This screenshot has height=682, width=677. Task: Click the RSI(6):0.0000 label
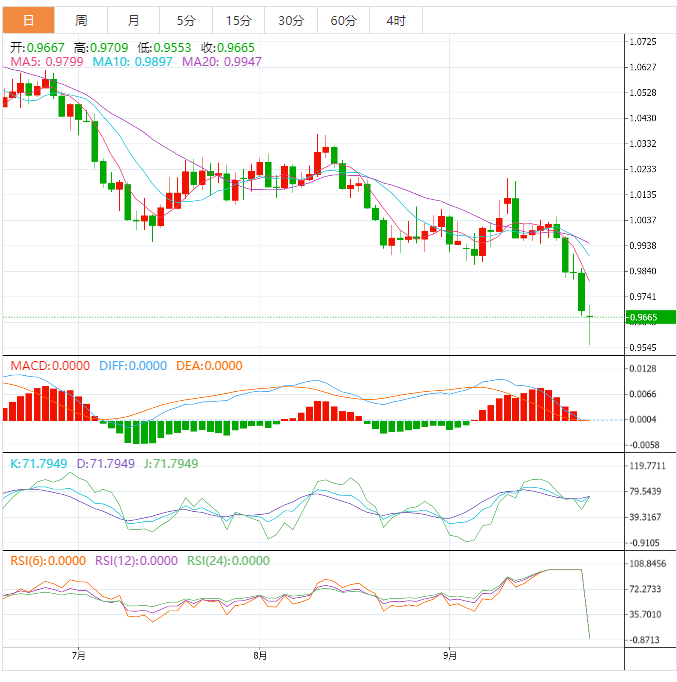pyautogui.click(x=48, y=561)
